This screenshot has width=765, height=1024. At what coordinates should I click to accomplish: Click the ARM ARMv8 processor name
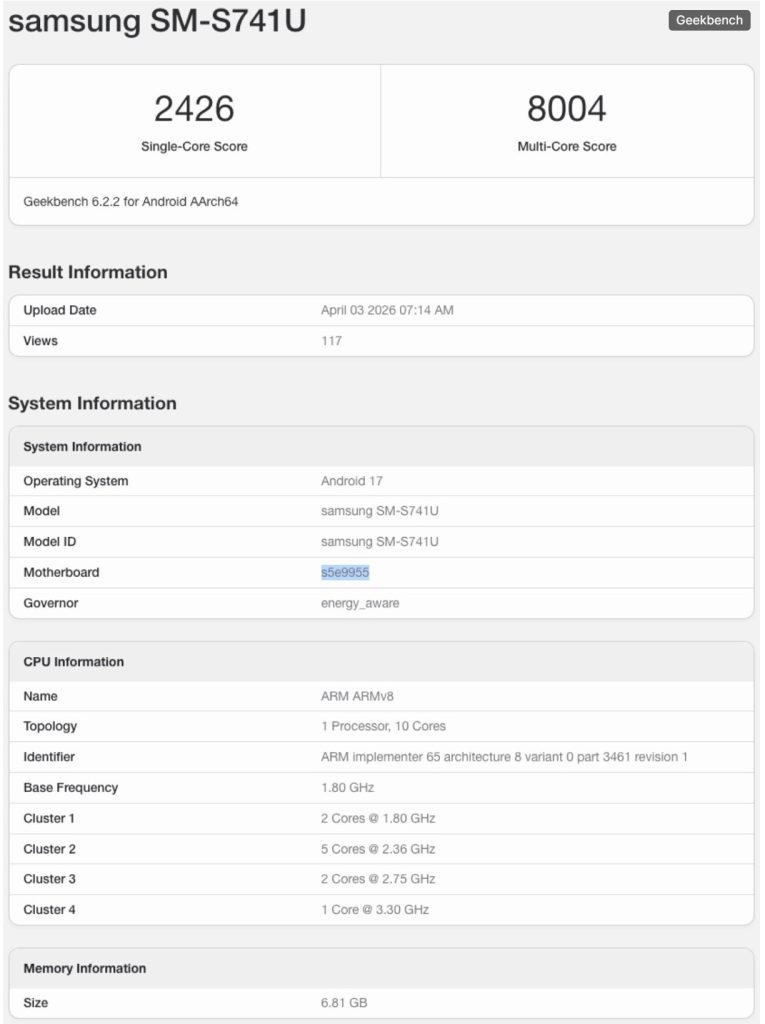(x=357, y=697)
